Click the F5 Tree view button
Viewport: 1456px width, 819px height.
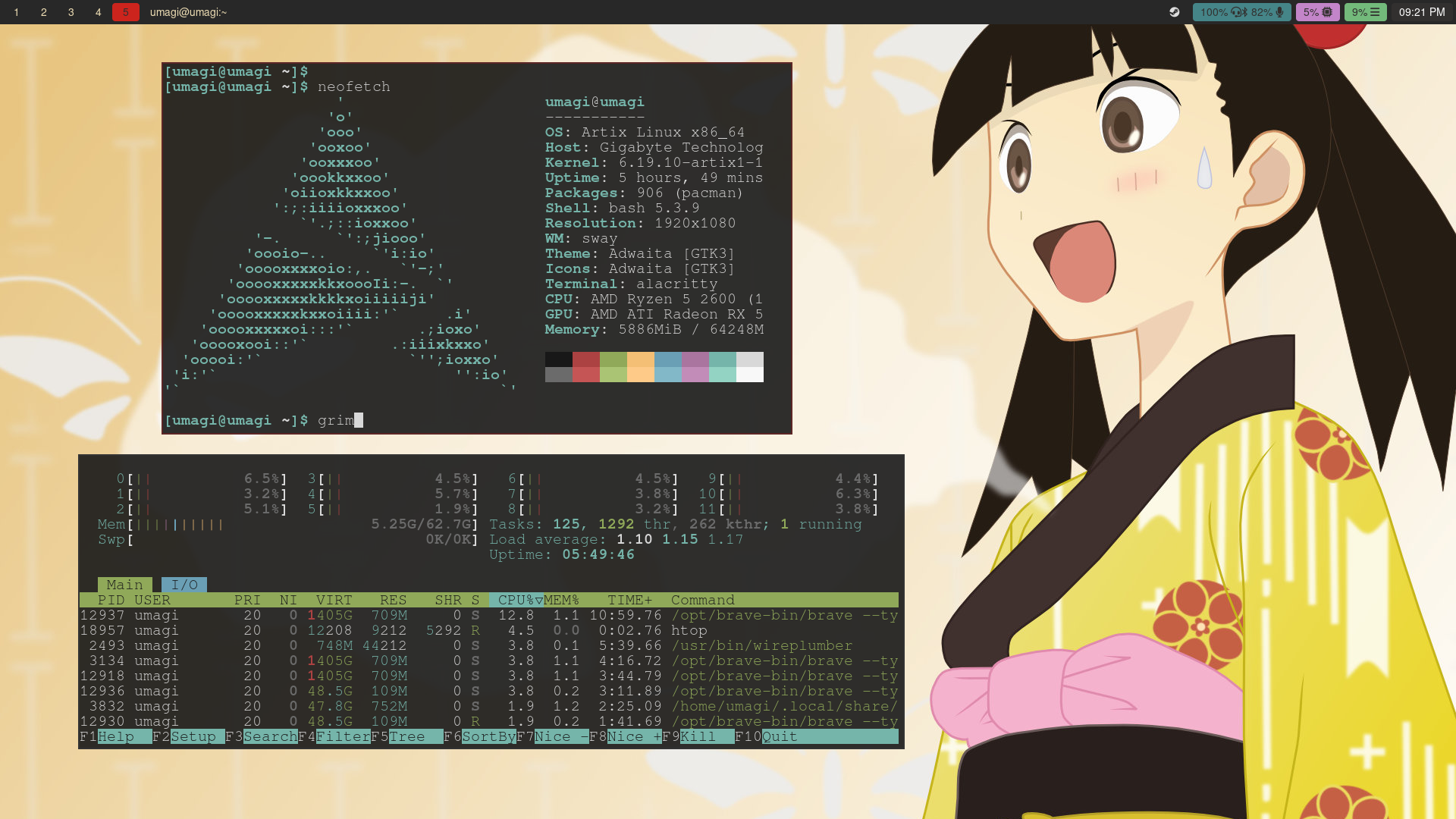tap(415, 736)
